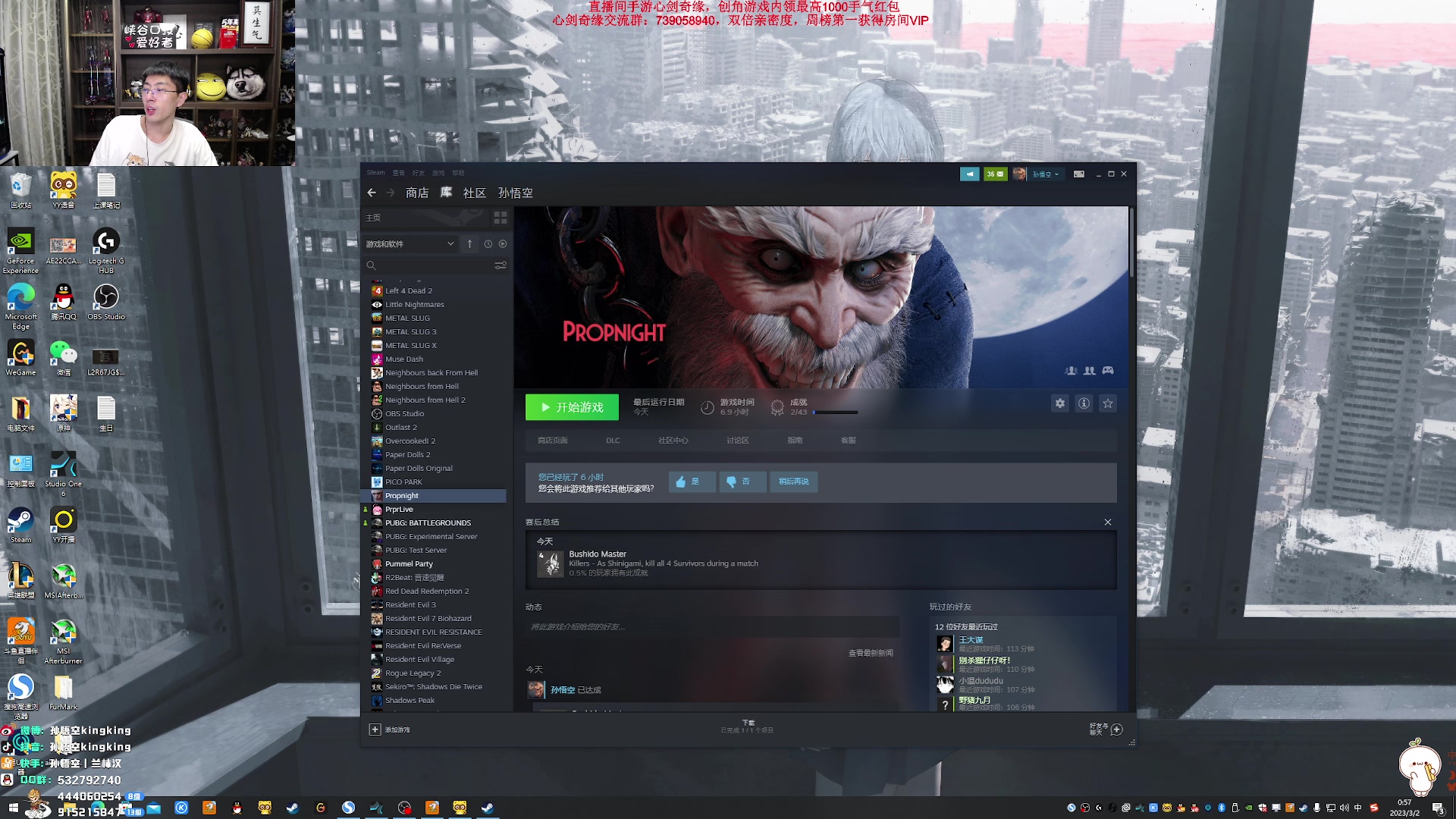Image resolution: width=1456 pixels, height=819 pixels.
Task: Open the DLC tab of Propnight
Action: pyautogui.click(x=613, y=441)
